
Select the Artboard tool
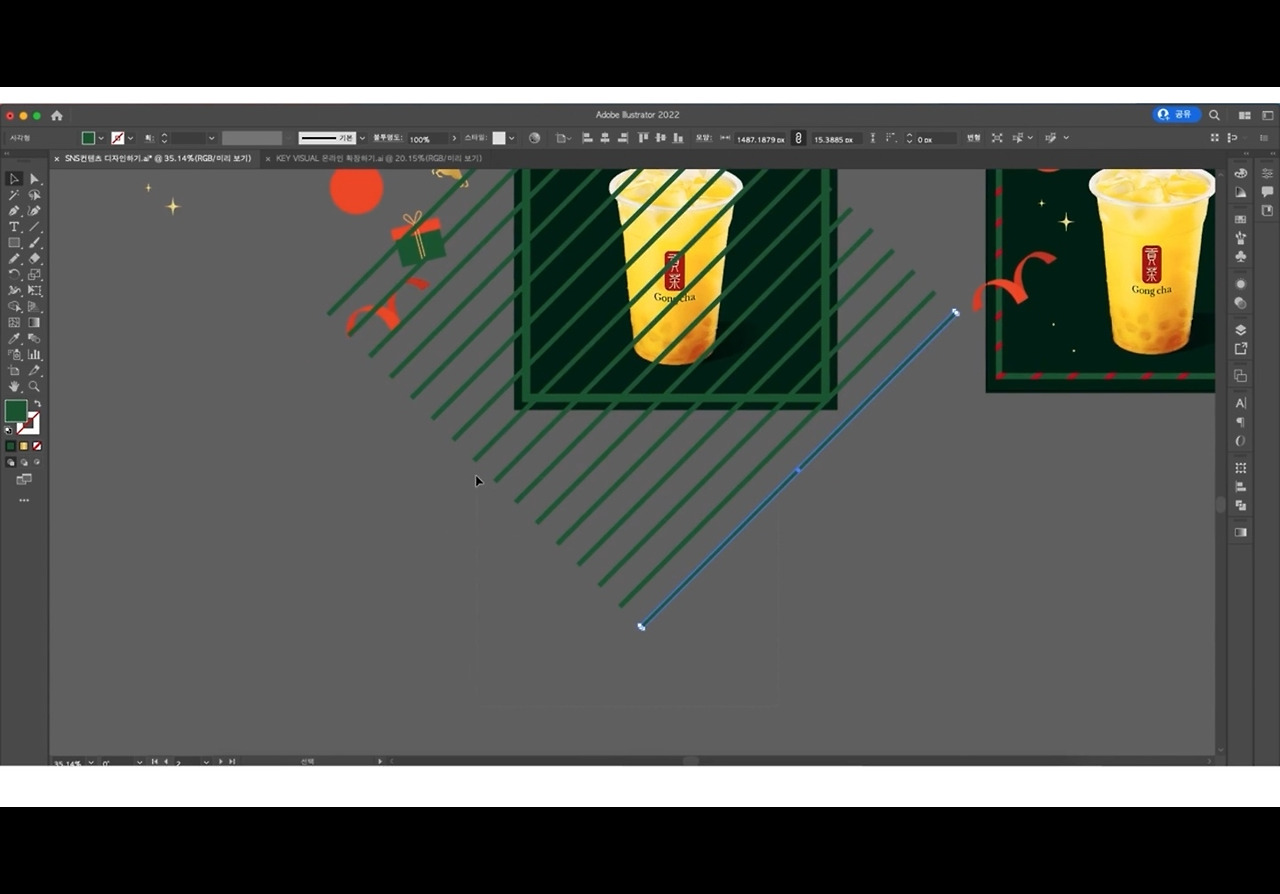pyautogui.click(x=14, y=371)
